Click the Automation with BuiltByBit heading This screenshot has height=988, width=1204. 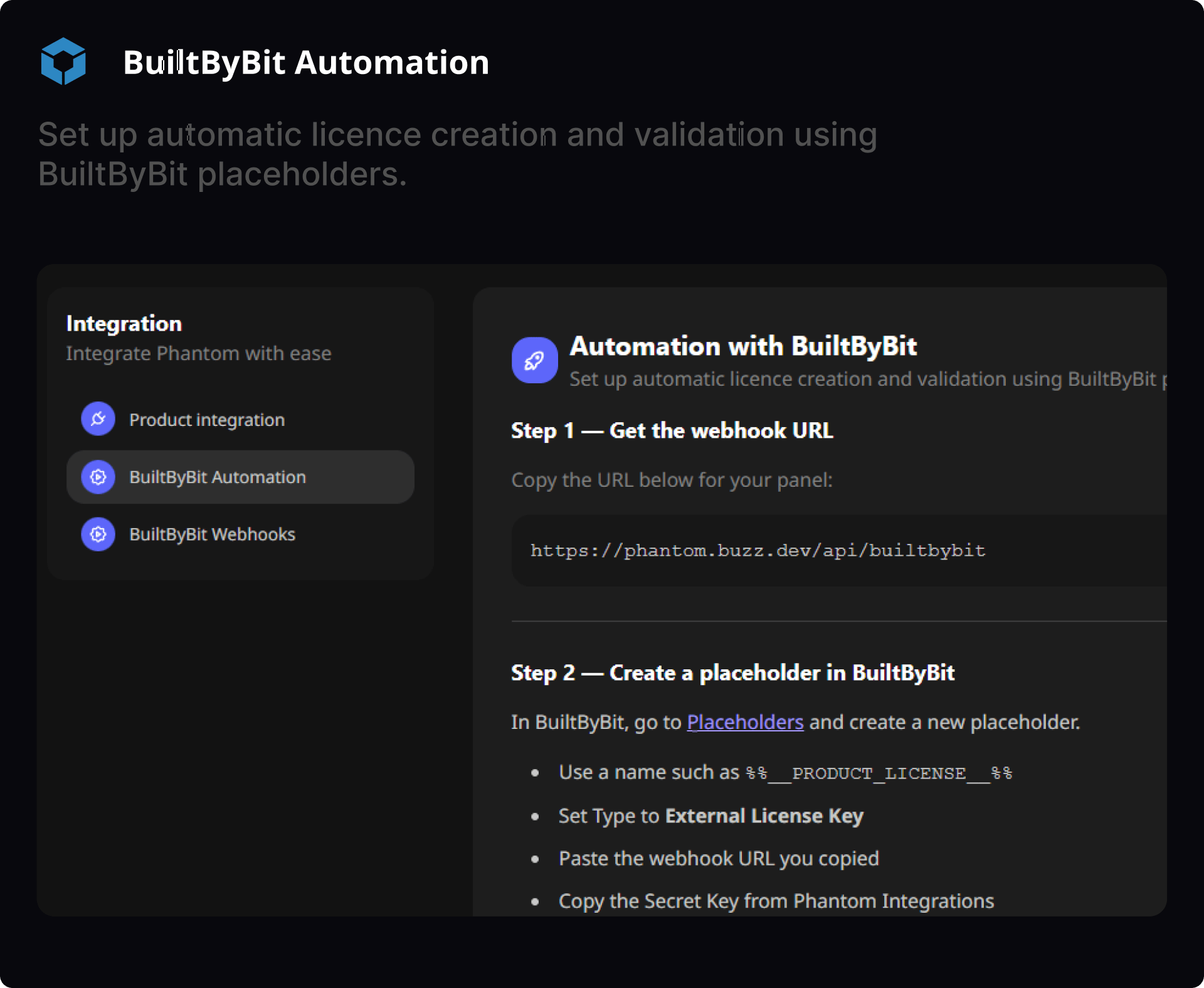pyautogui.click(x=742, y=346)
